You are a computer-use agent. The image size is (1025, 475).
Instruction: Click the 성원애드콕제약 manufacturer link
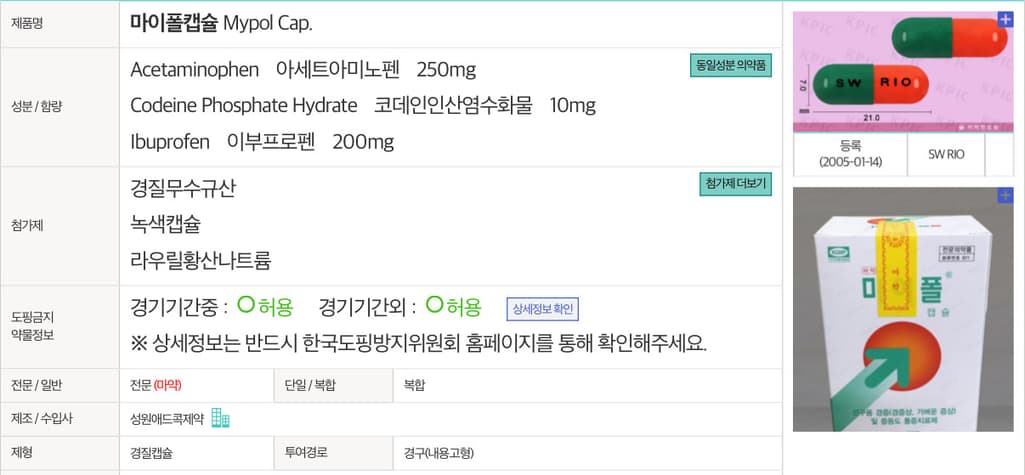(167, 420)
